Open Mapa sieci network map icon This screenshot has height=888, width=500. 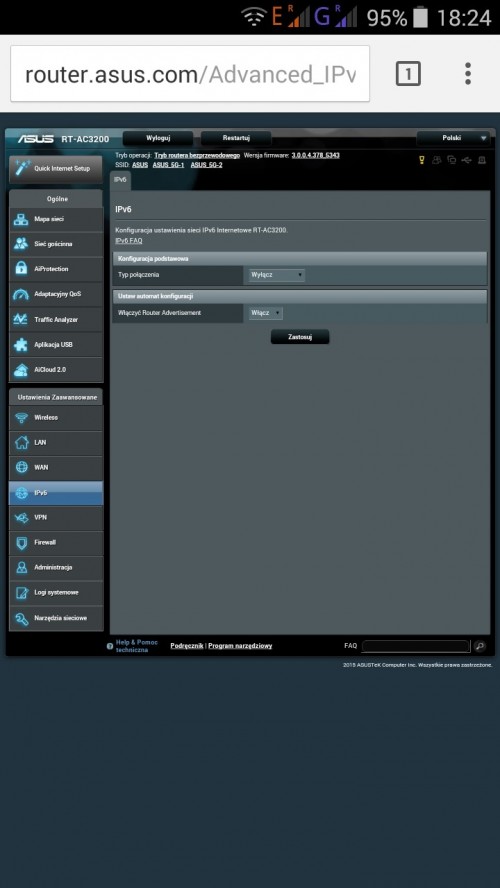click(21, 219)
